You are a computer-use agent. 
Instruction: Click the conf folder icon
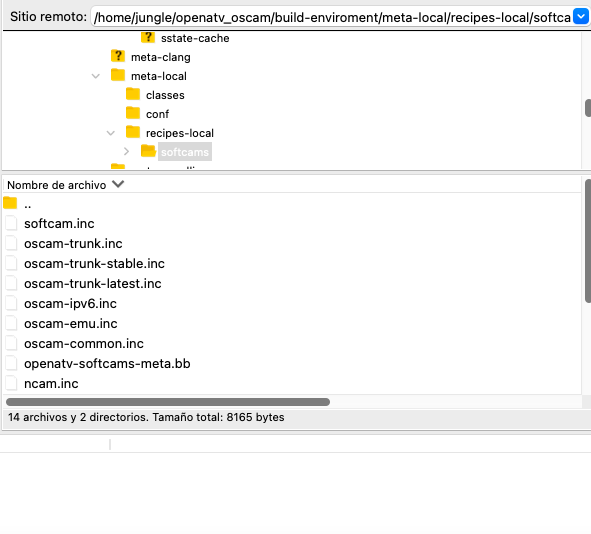coord(133,113)
